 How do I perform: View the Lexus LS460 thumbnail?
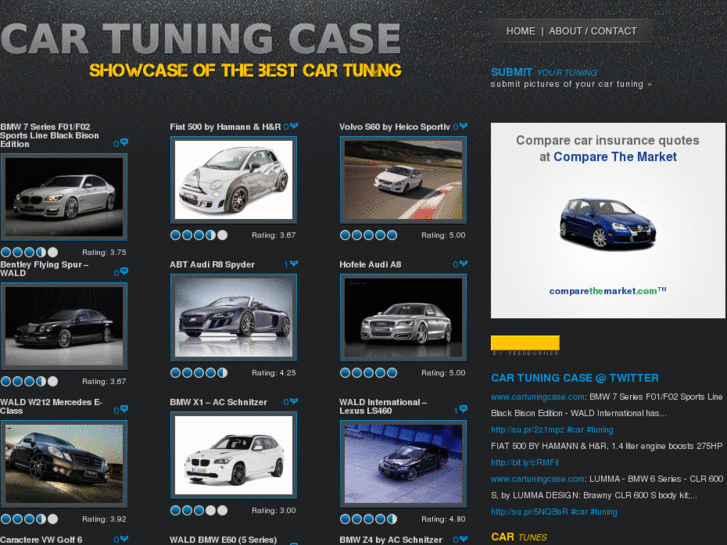403,464
